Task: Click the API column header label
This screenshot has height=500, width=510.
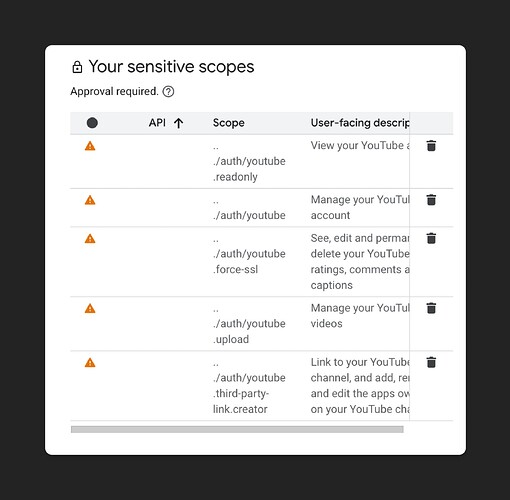Action: point(157,123)
